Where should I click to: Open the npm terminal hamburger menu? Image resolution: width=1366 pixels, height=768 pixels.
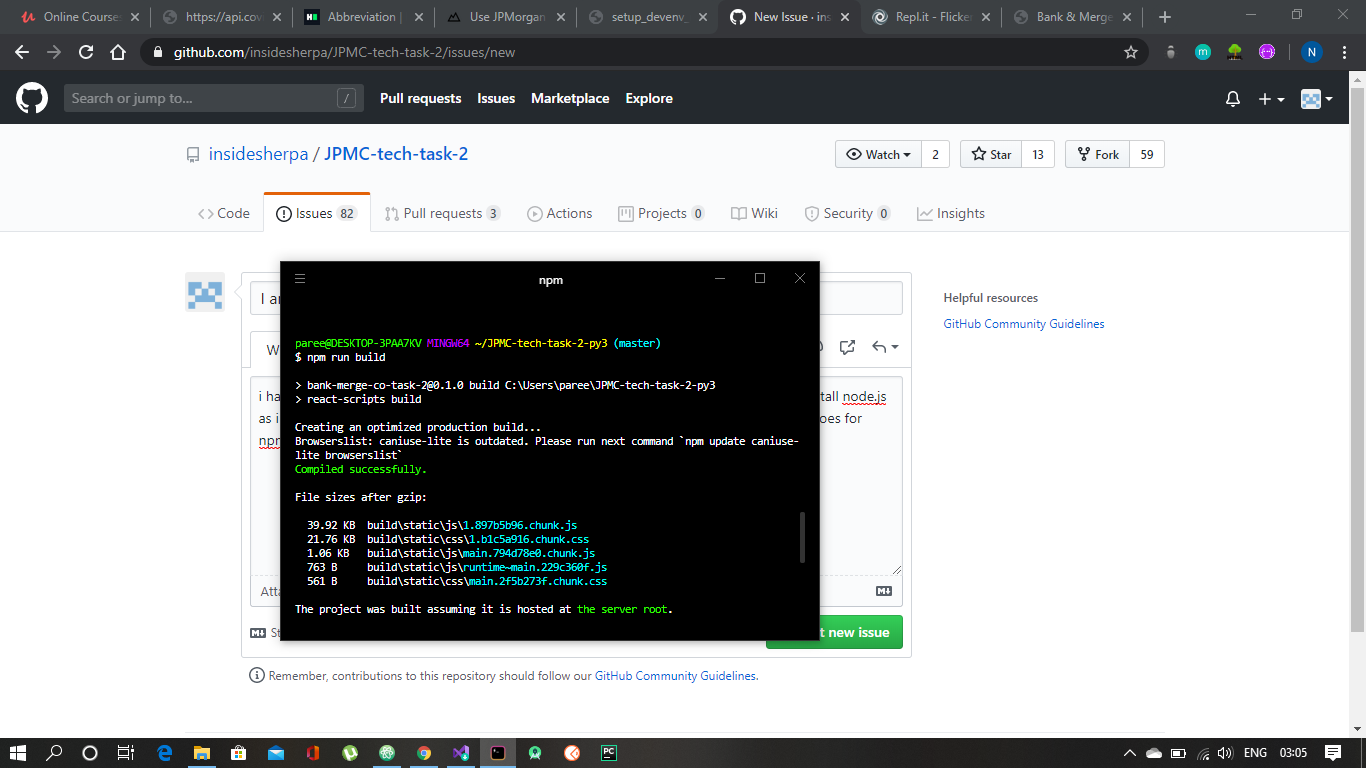pos(300,279)
